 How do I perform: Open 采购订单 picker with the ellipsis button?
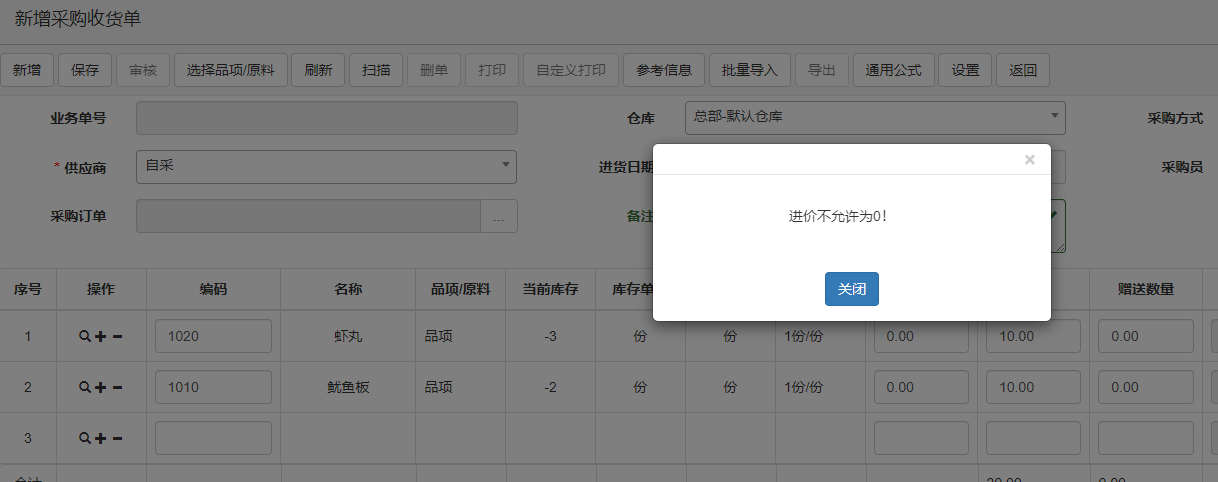coord(499,217)
